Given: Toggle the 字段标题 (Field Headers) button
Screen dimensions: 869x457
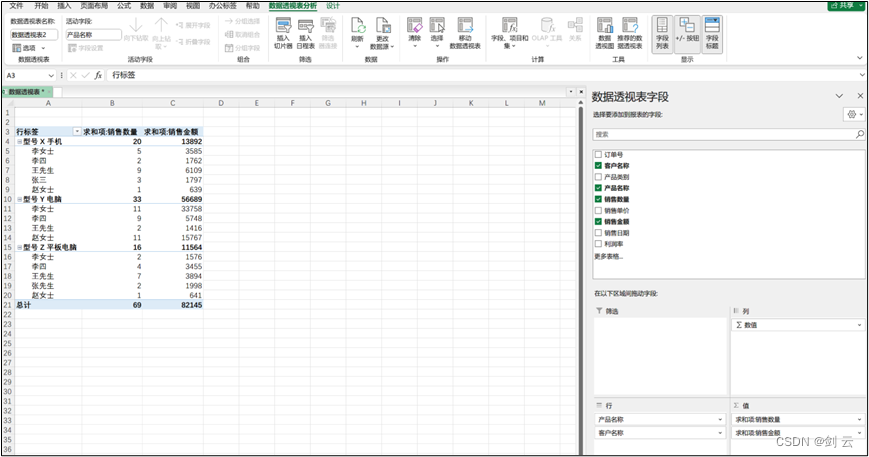Looking at the screenshot, I should pyautogui.click(x=712, y=33).
